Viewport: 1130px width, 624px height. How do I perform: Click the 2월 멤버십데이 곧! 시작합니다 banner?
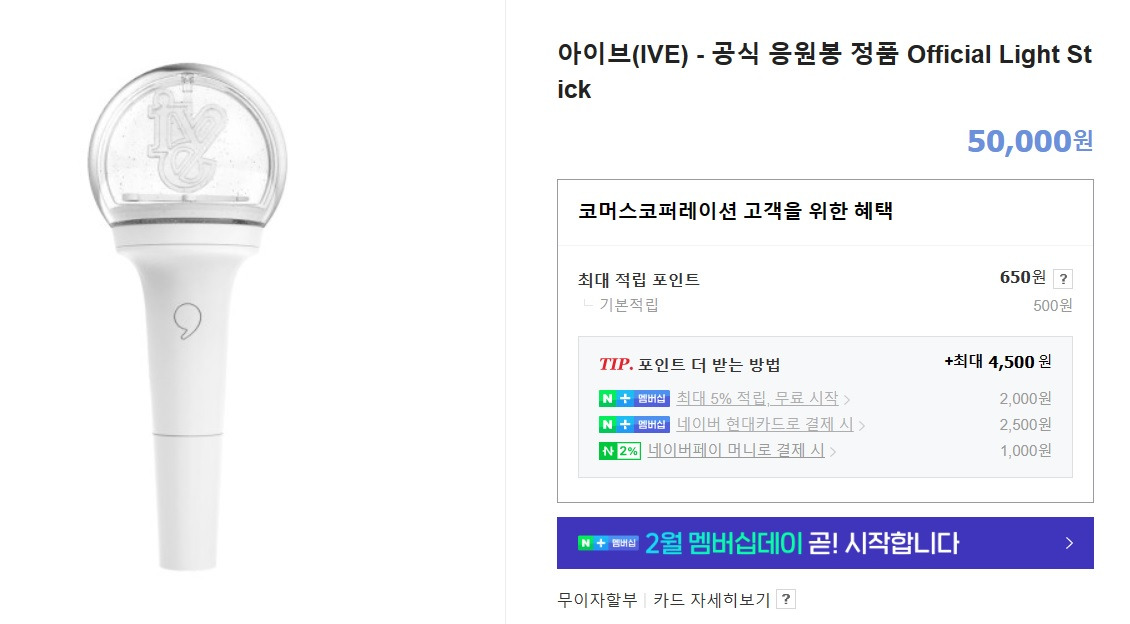(825, 542)
